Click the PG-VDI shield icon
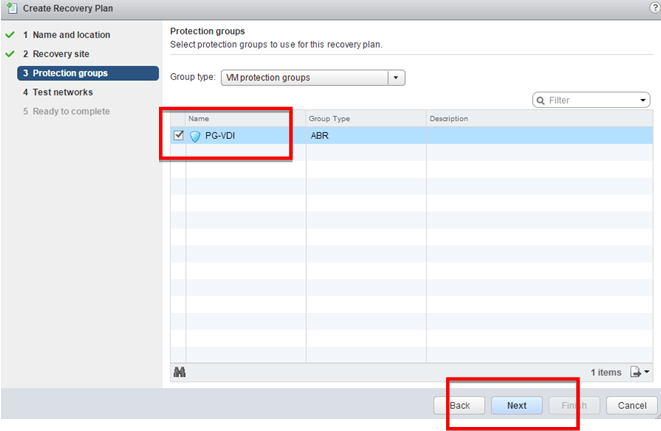The image size is (661, 431). (x=196, y=136)
